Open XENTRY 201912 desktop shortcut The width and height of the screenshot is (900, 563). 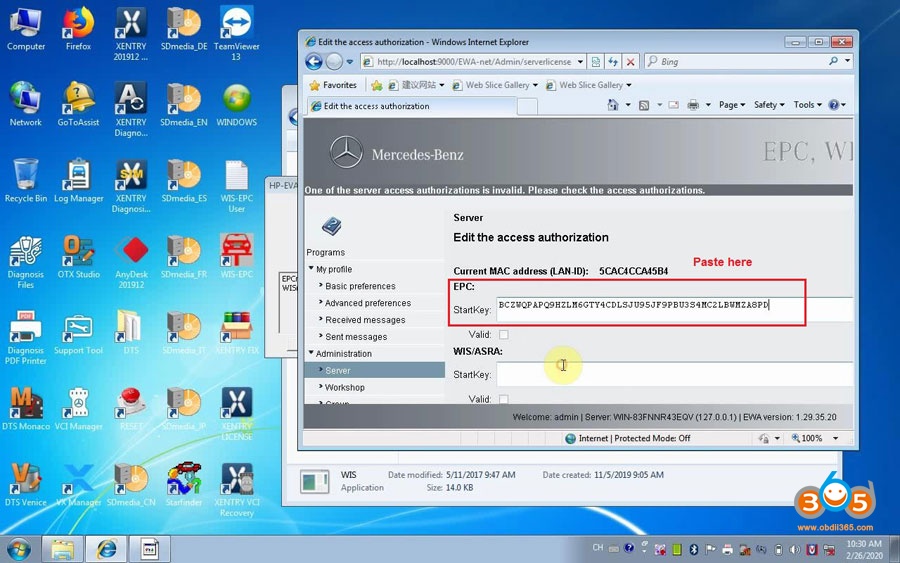(x=131, y=34)
